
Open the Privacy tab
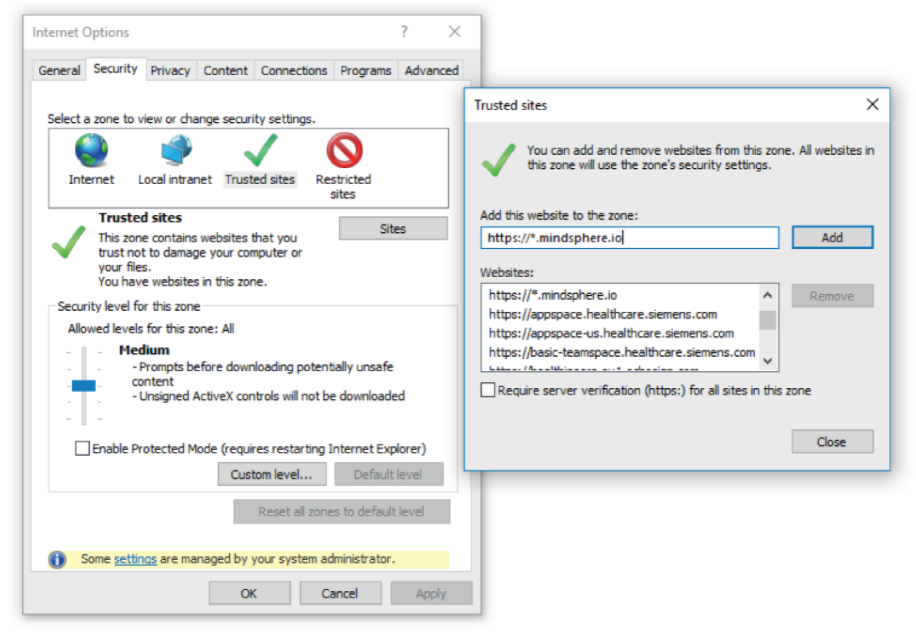coord(170,71)
